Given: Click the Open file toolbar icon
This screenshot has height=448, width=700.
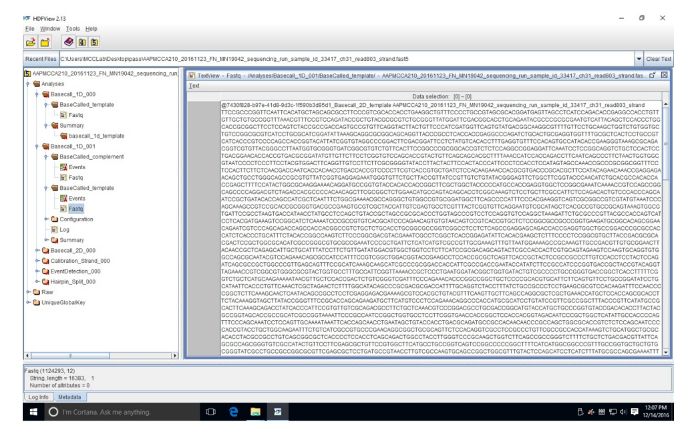Looking at the screenshot, I should pyautogui.click(x=30, y=42).
